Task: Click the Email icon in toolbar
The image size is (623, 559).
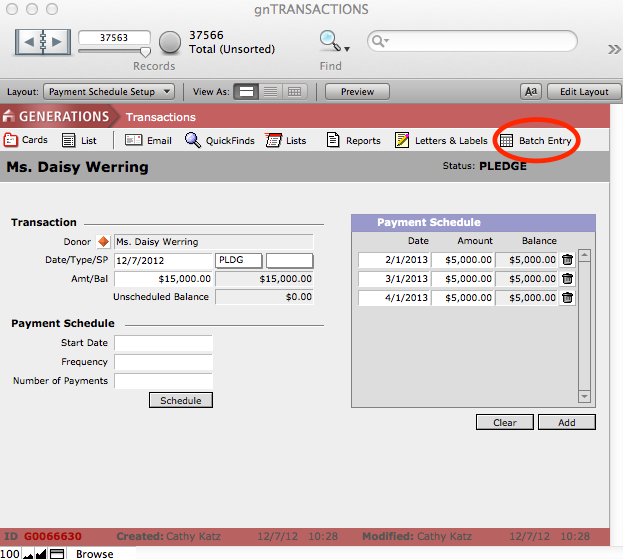Action: pos(133,141)
